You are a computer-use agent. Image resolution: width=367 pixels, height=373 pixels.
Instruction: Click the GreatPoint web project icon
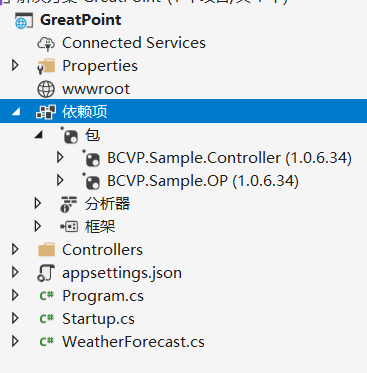tap(24, 20)
